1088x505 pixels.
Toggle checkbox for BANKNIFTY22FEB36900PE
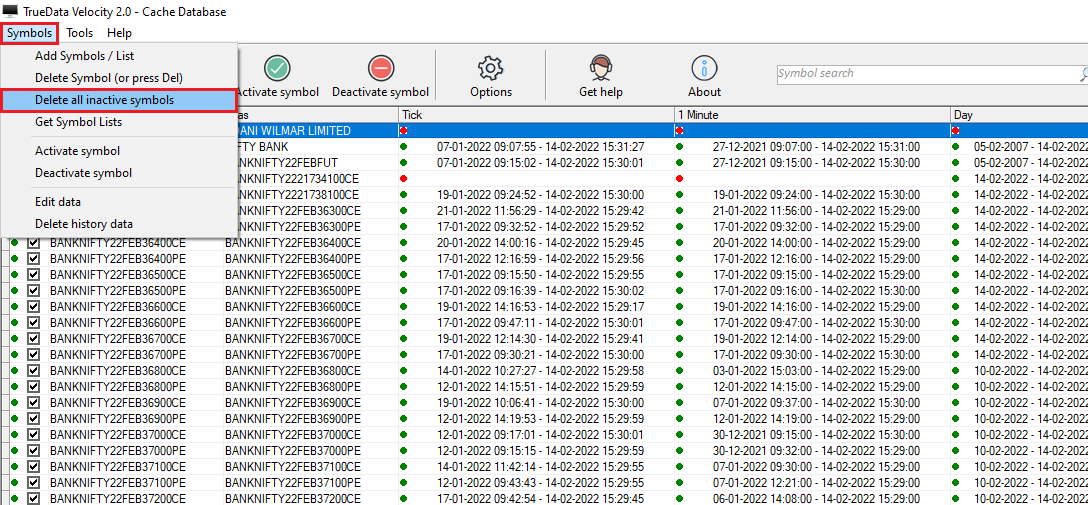(x=33, y=418)
